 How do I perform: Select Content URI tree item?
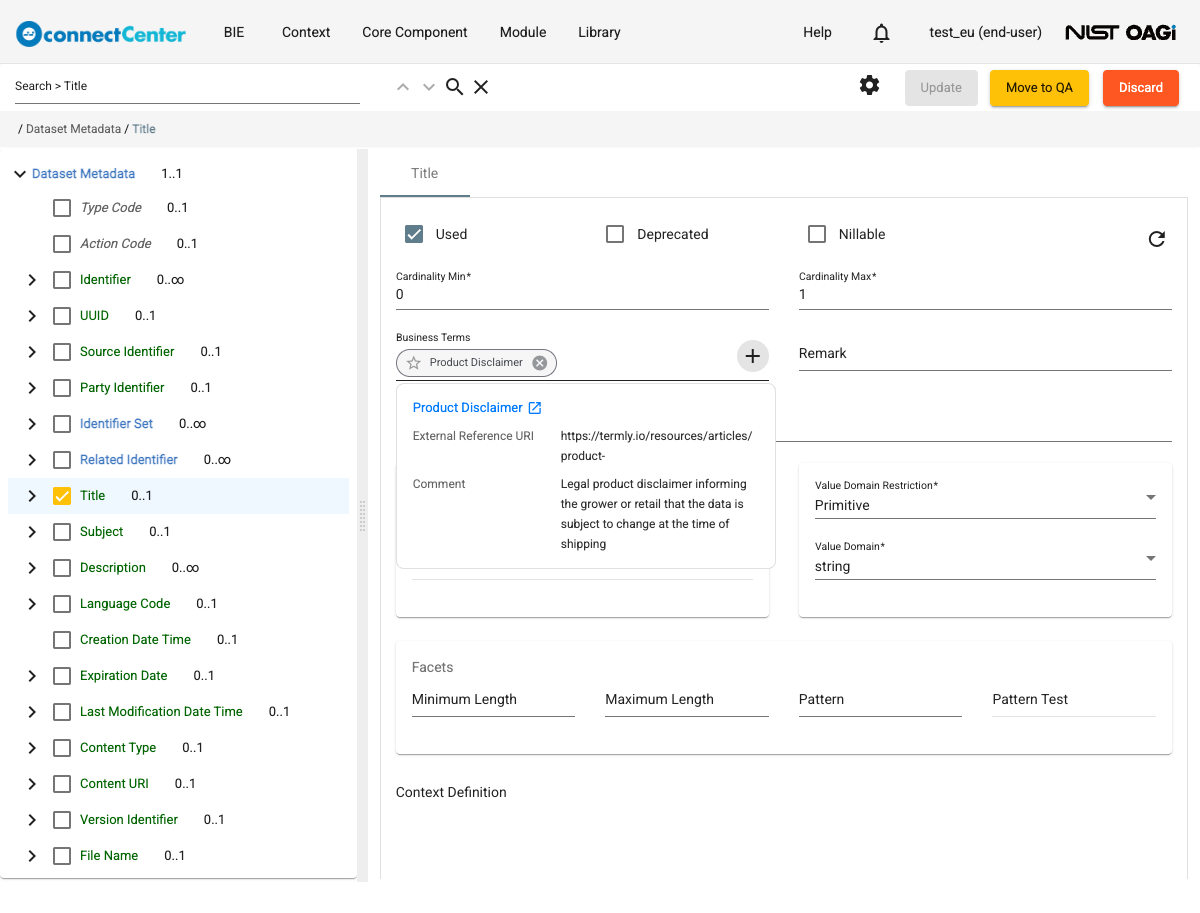[114, 784]
